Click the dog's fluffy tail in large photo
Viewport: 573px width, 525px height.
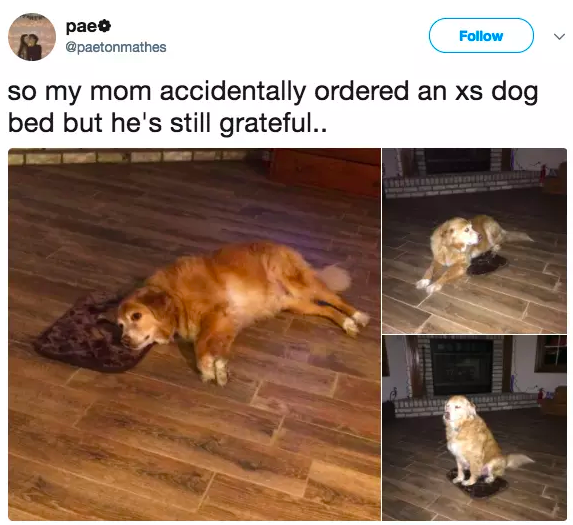333,278
